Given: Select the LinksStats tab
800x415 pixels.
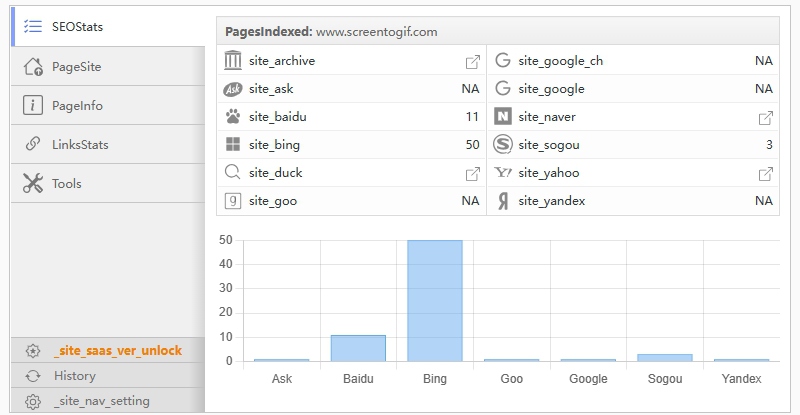Looking at the screenshot, I should 80,145.
